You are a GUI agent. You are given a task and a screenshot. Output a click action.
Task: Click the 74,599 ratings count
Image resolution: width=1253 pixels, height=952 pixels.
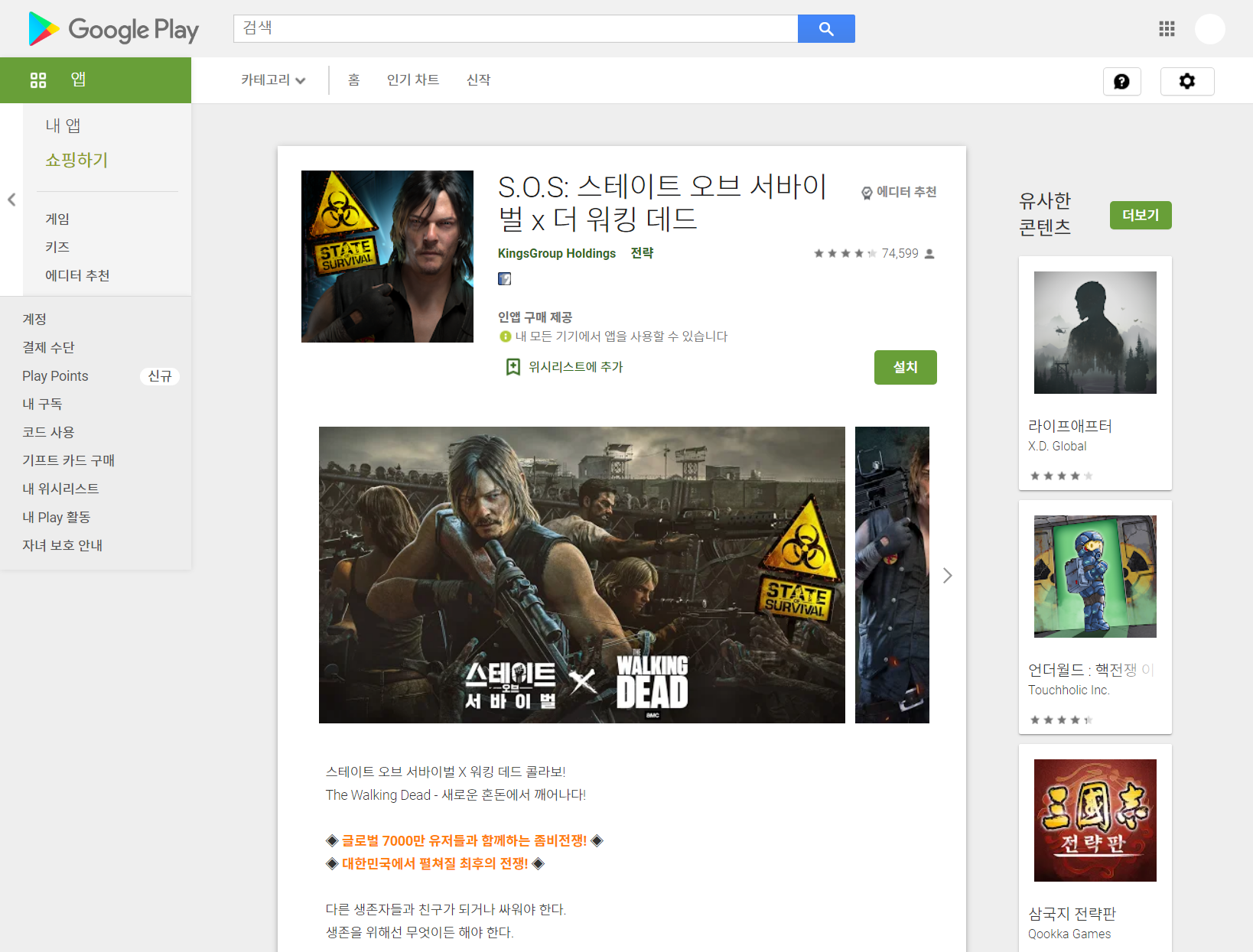(x=900, y=254)
